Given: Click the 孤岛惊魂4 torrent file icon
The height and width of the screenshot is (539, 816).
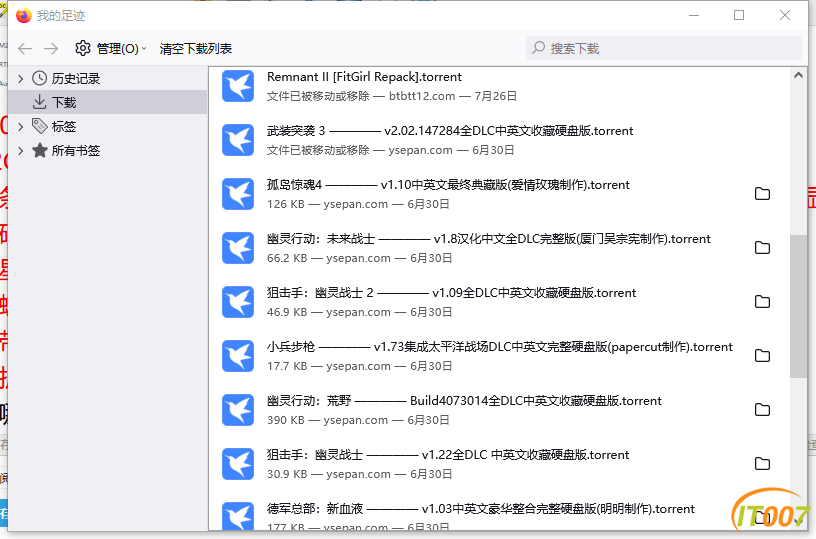Looking at the screenshot, I should coord(238,194).
